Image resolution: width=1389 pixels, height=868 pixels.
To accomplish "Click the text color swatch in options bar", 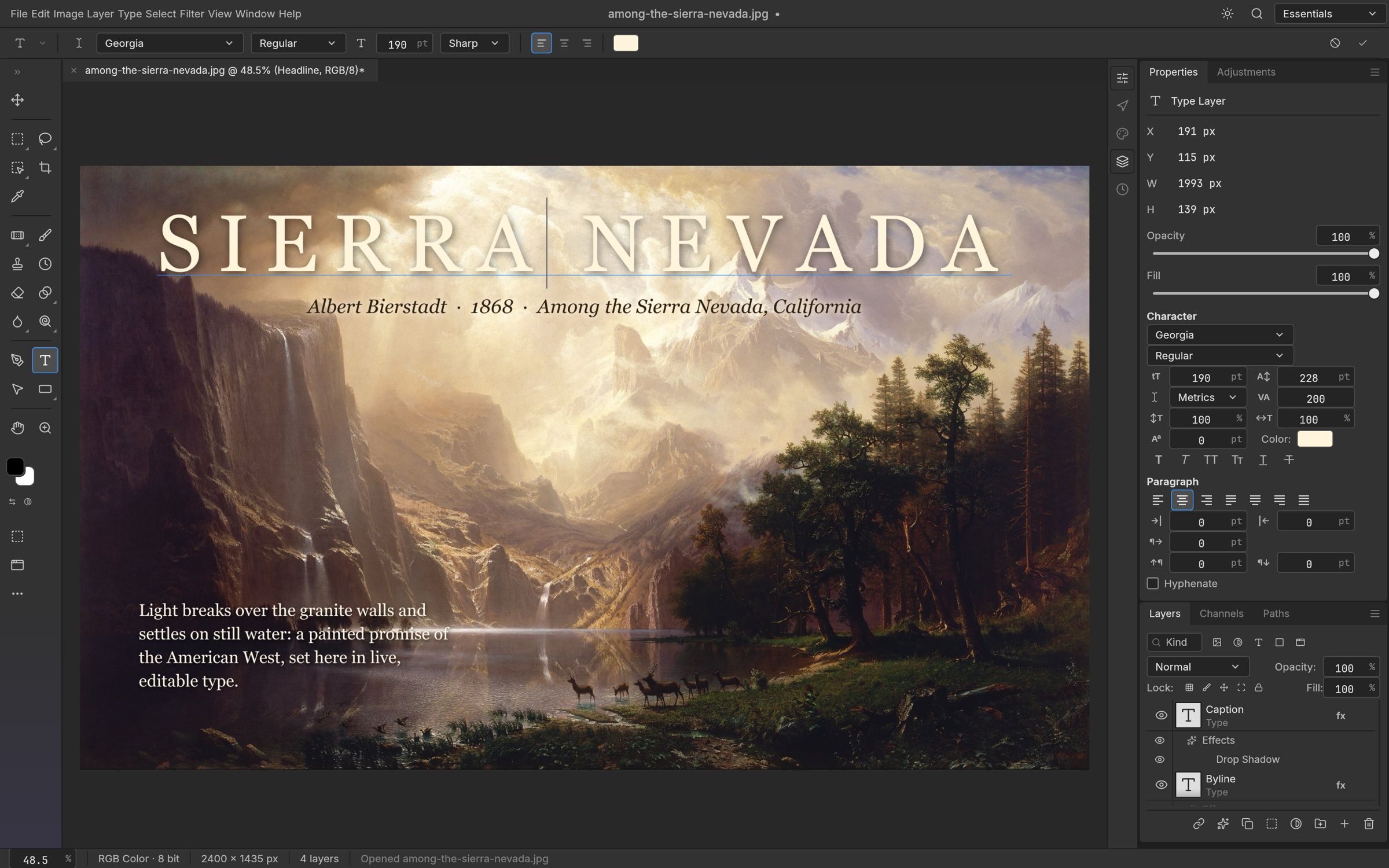I will tap(626, 43).
